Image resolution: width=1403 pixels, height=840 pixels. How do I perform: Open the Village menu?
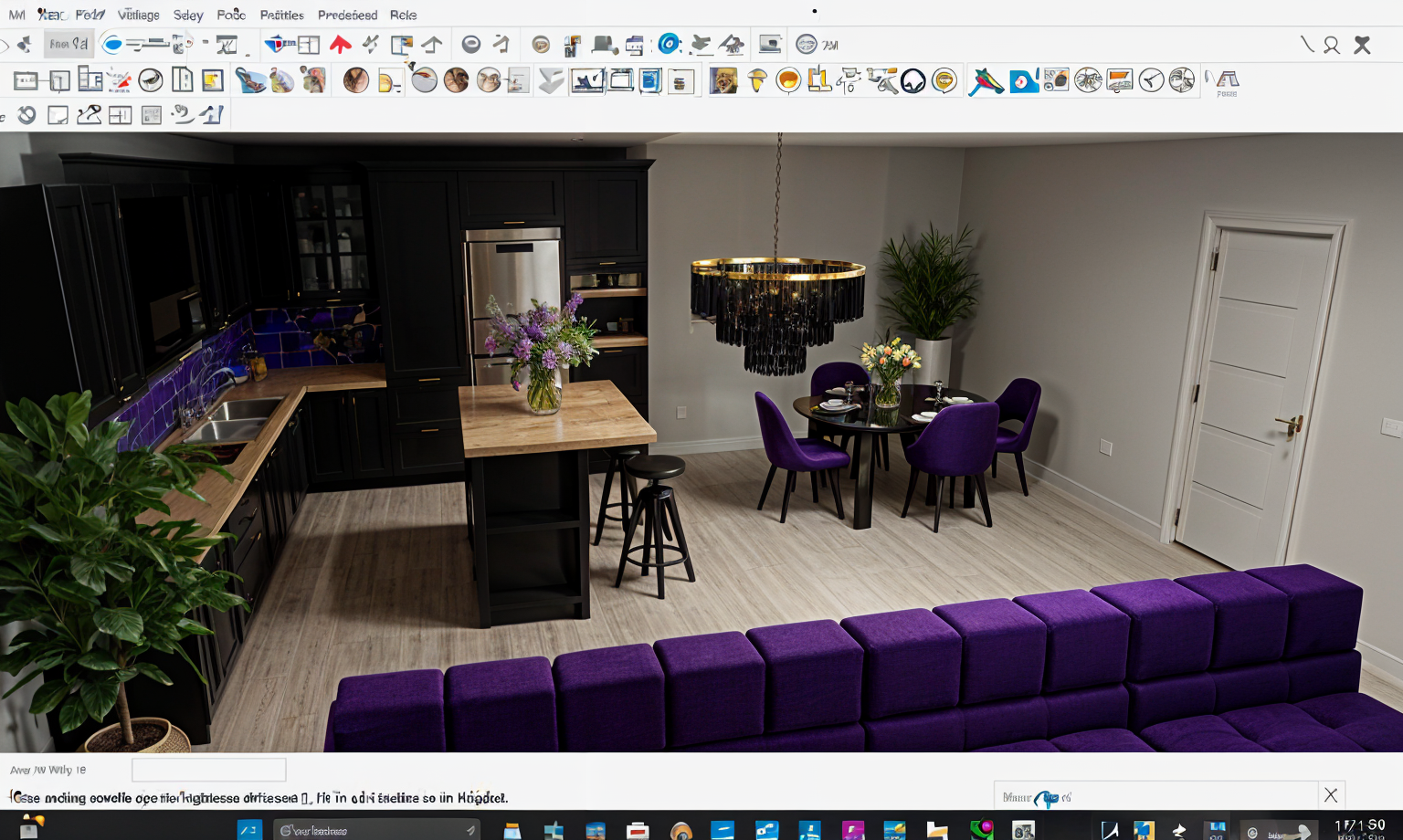click(138, 15)
